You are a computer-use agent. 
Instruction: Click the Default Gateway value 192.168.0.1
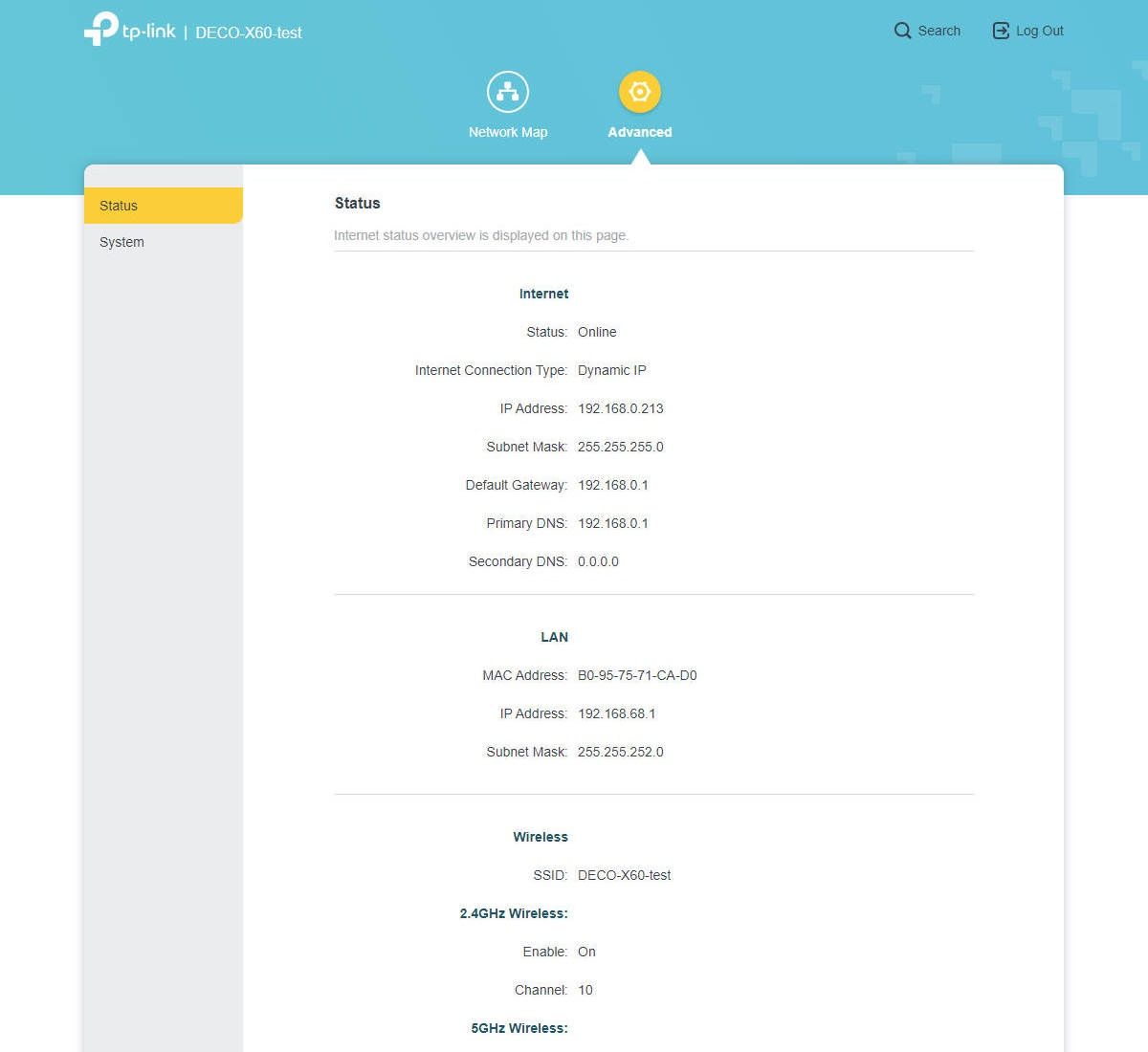(x=613, y=485)
